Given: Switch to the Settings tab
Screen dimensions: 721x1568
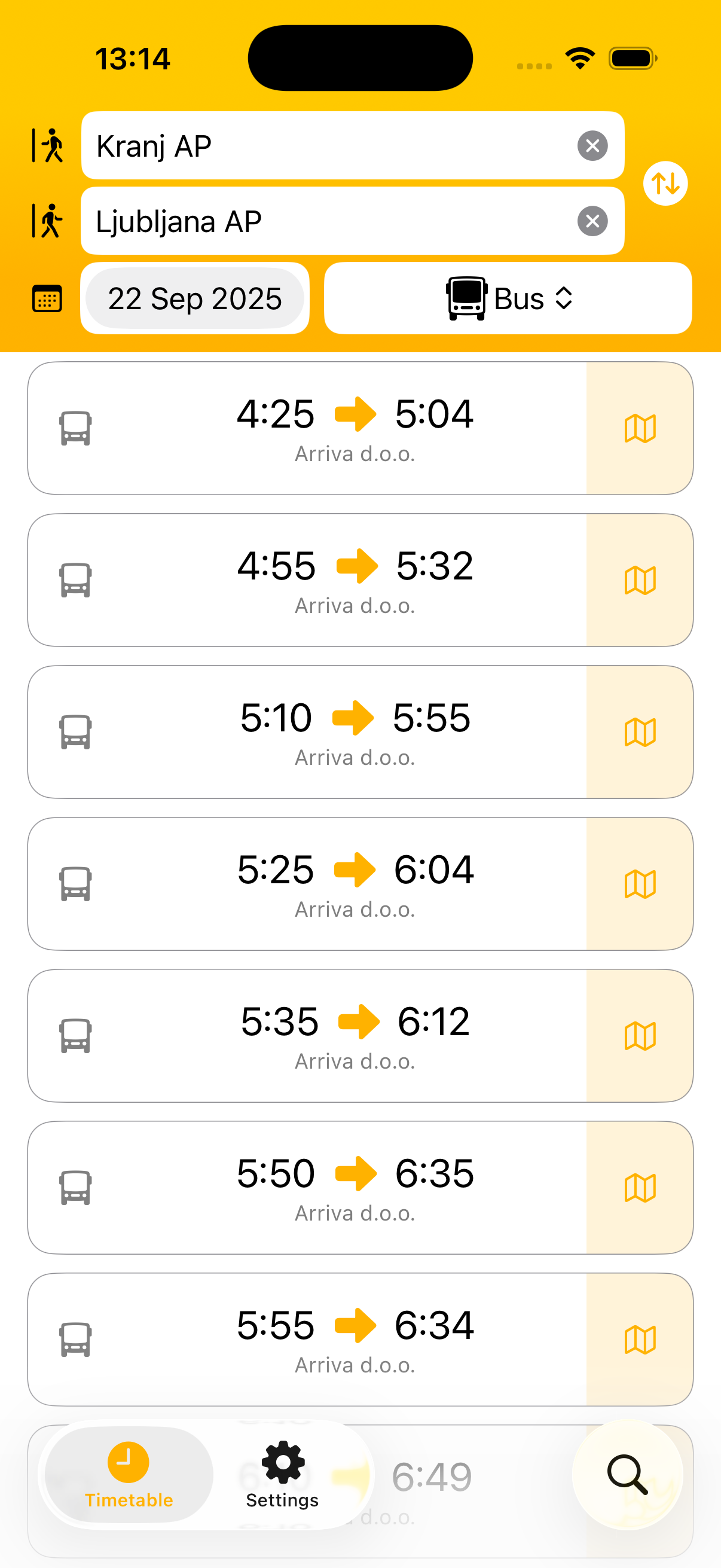Looking at the screenshot, I should pos(282,1474).
